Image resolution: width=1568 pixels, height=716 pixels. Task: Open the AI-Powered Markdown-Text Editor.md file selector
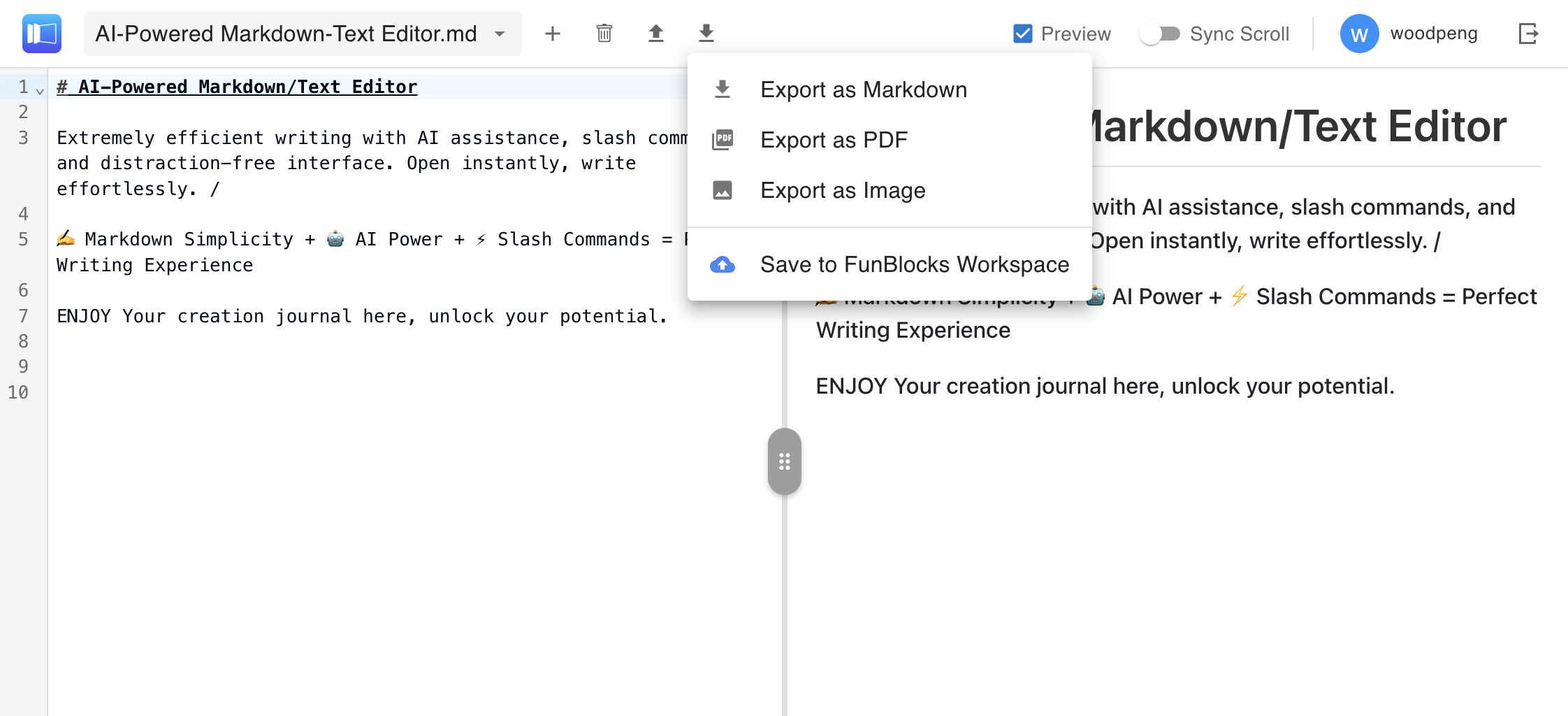point(286,34)
